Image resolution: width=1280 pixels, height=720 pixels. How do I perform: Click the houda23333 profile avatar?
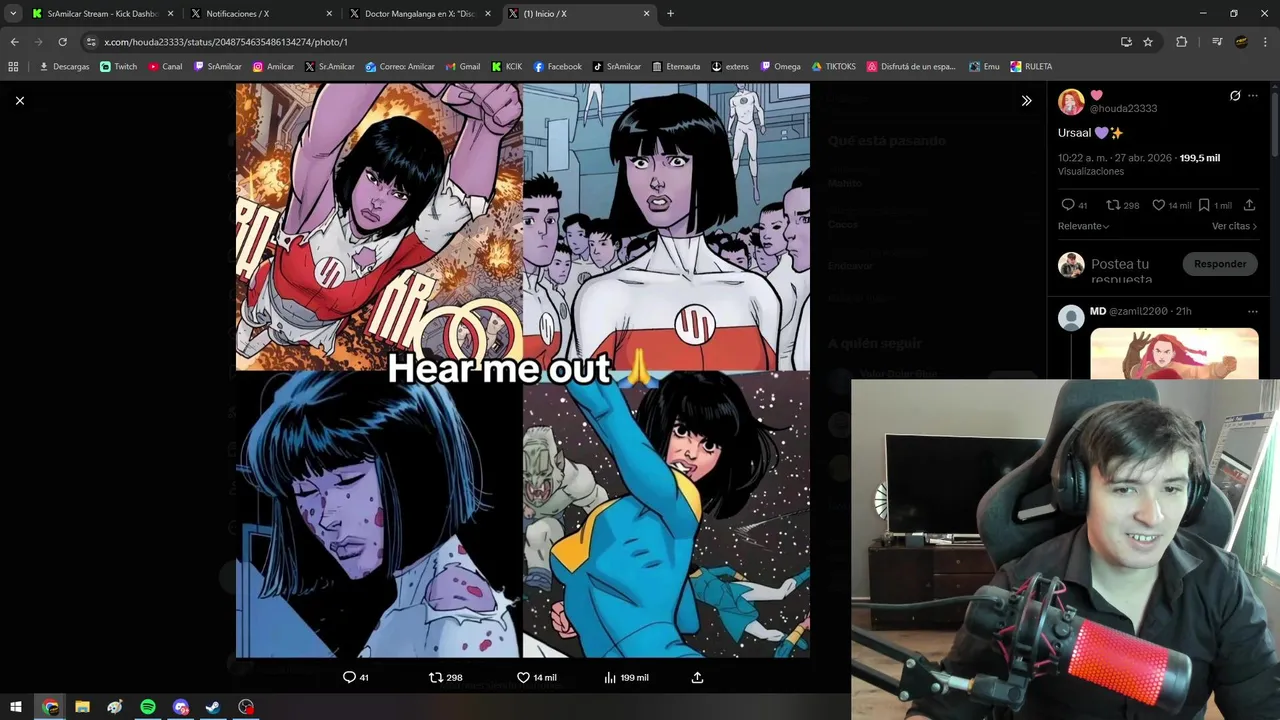click(1071, 101)
